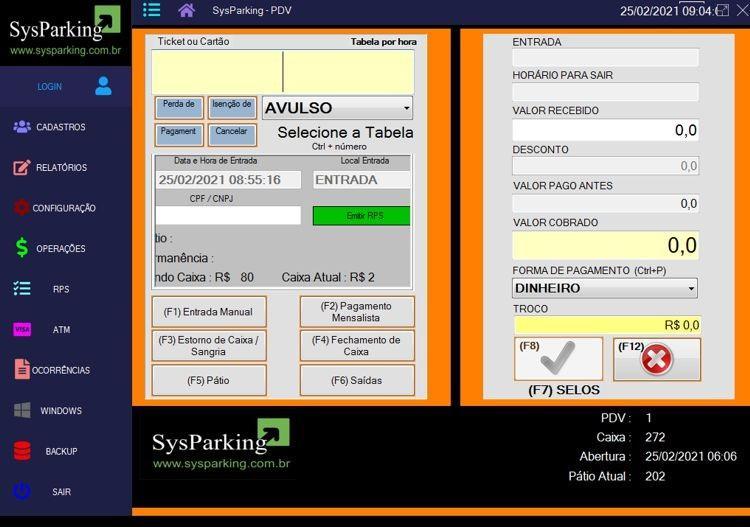Click the Isenção de button
This screenshot has width=750, height=527.
coord(232,108)
